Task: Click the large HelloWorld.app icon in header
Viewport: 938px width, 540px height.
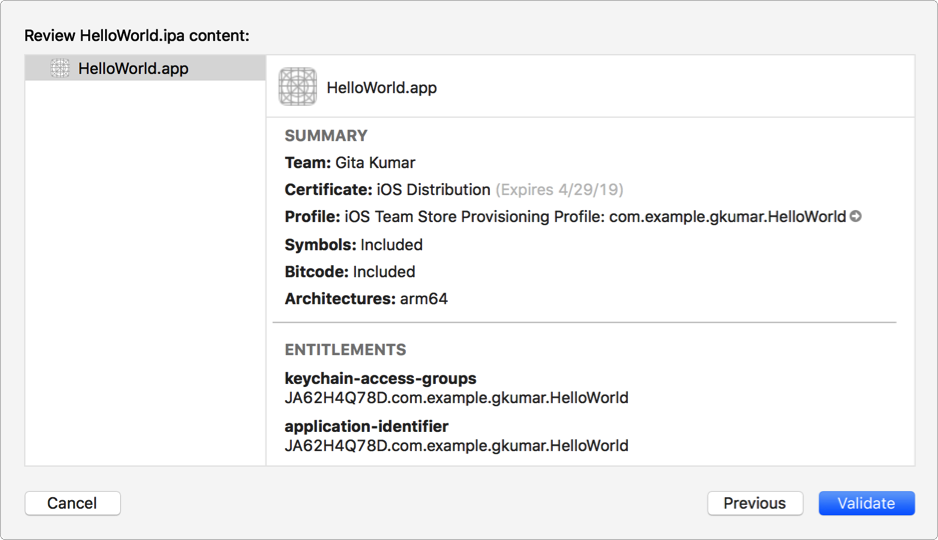Action: [298, 87]
